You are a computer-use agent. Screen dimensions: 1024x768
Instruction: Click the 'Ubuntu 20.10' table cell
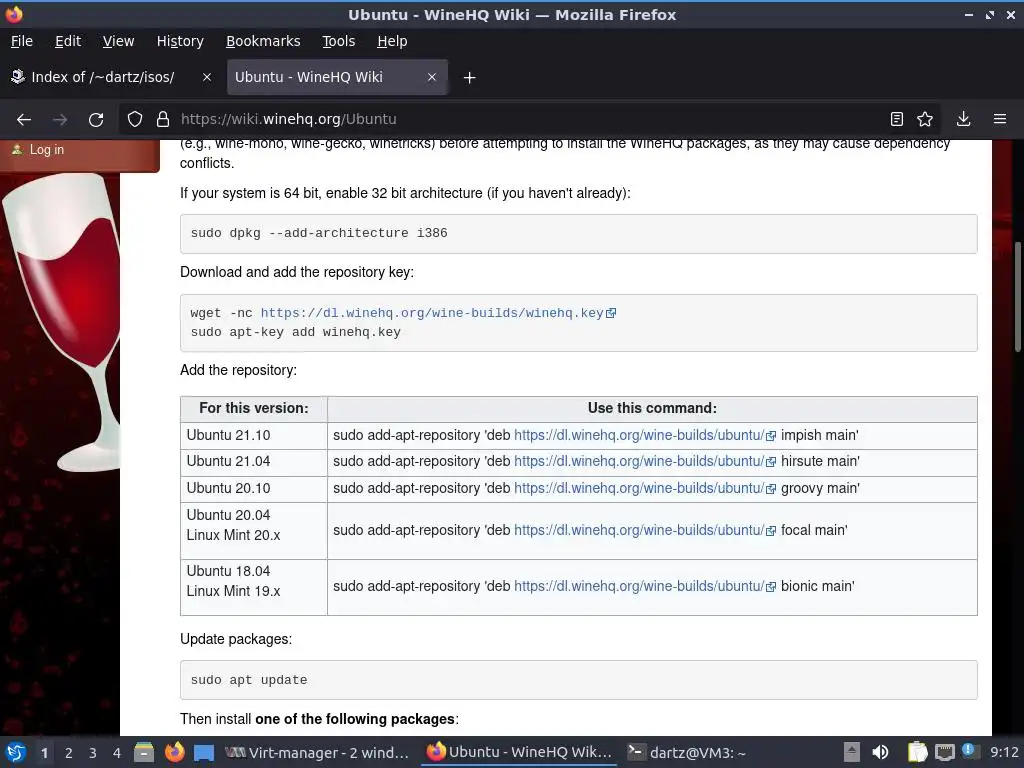coord(253,488)
